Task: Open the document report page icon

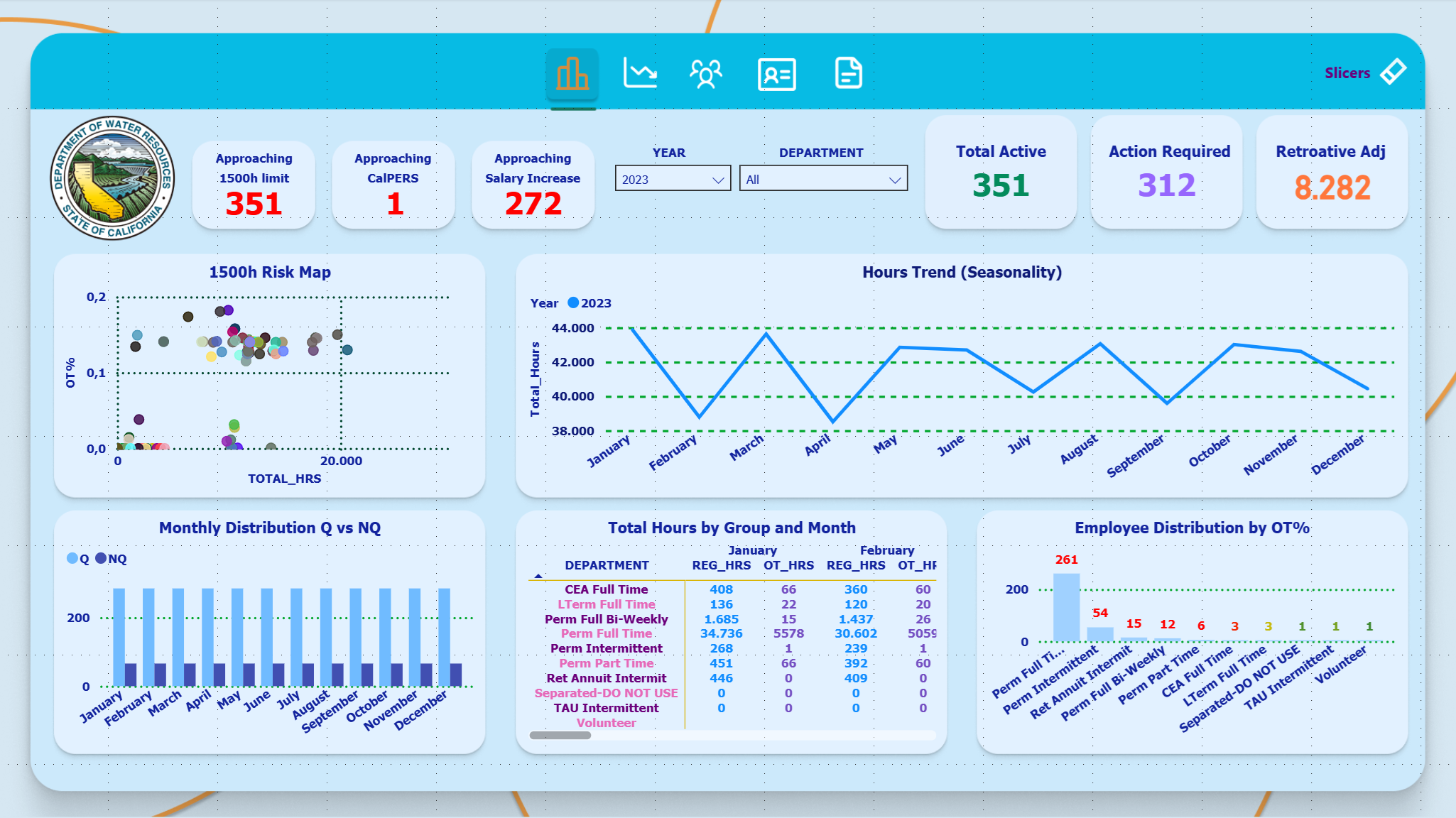Action: click(x=848, y=73)
